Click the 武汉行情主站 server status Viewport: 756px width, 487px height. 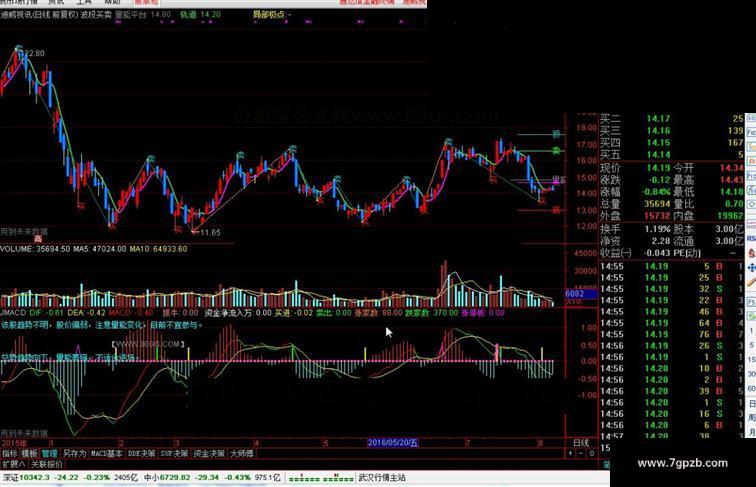[x=381, y=477]
